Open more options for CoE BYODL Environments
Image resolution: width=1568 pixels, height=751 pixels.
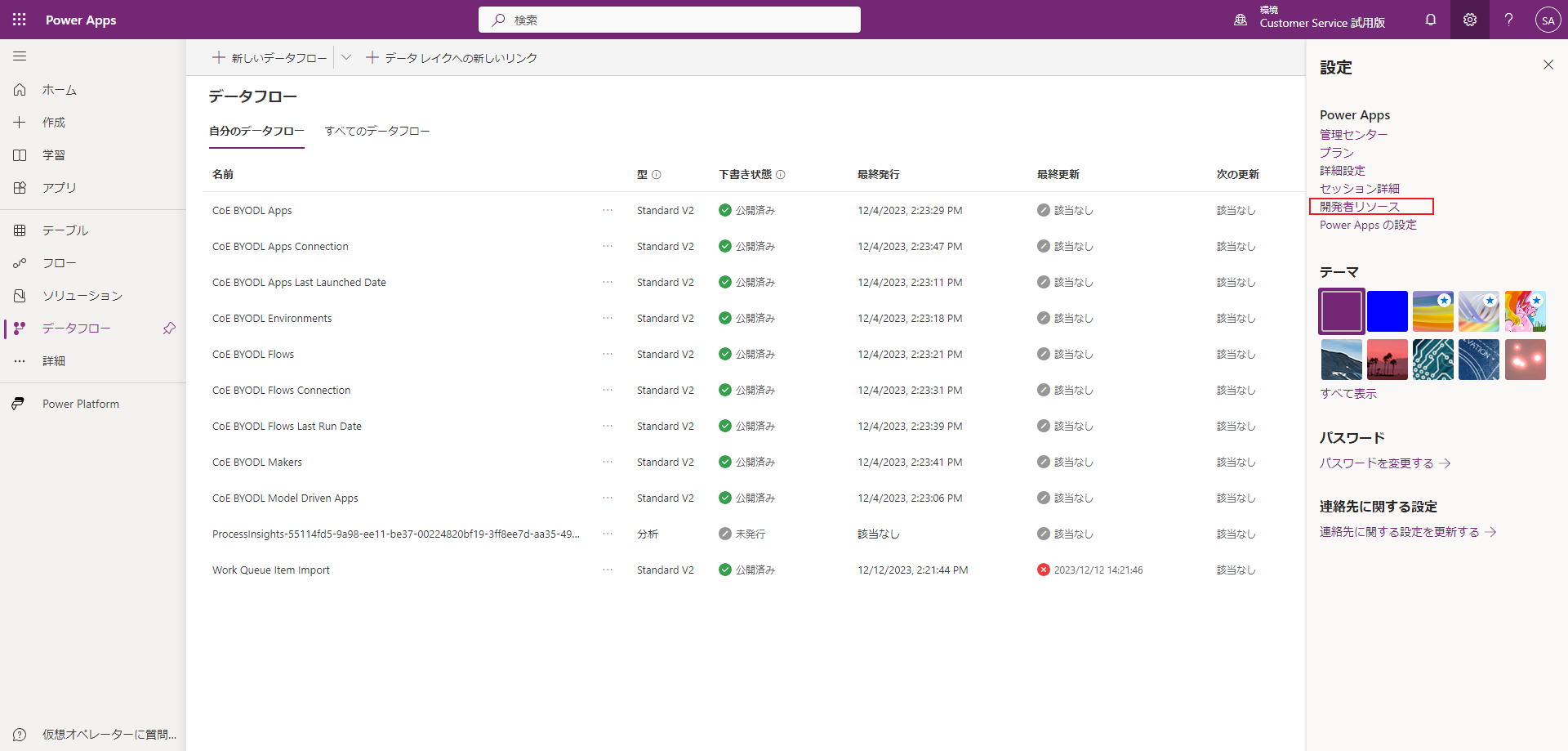pyautogui.click(x=608, y=318)
